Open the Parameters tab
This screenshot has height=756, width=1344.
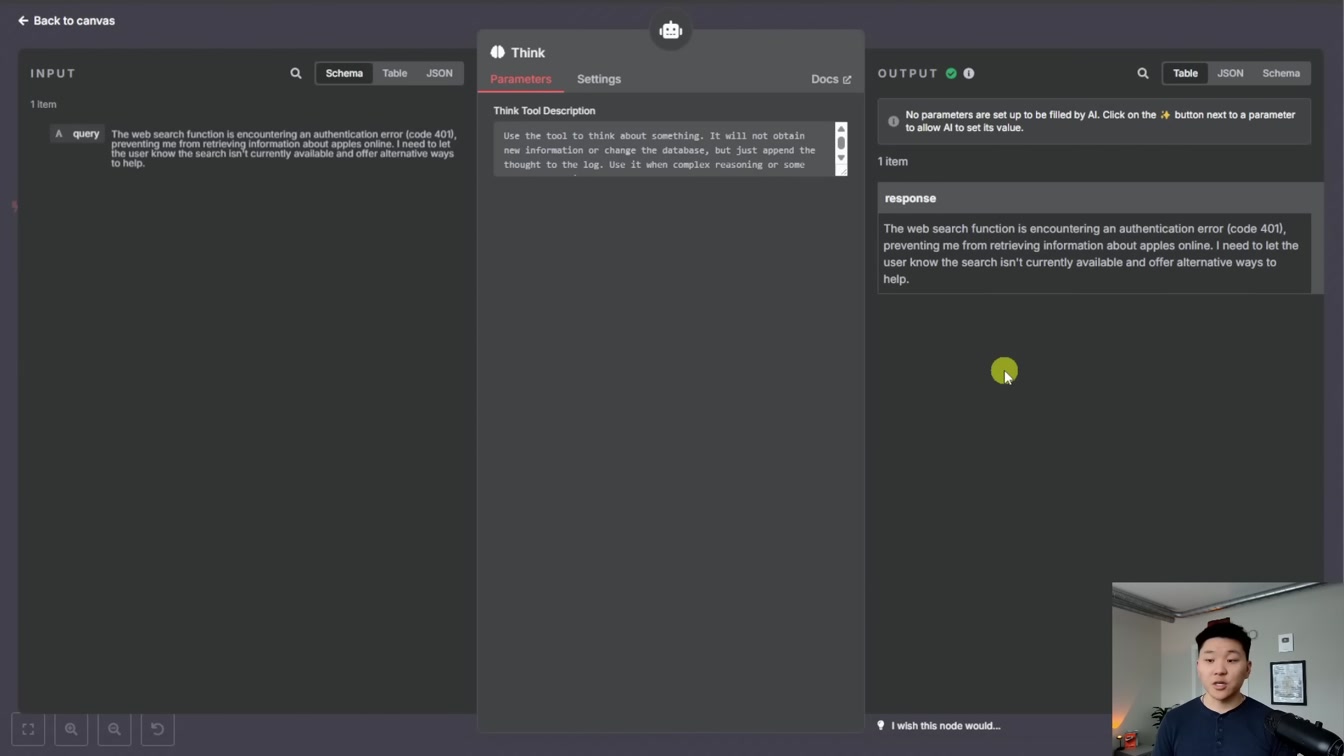521,79
